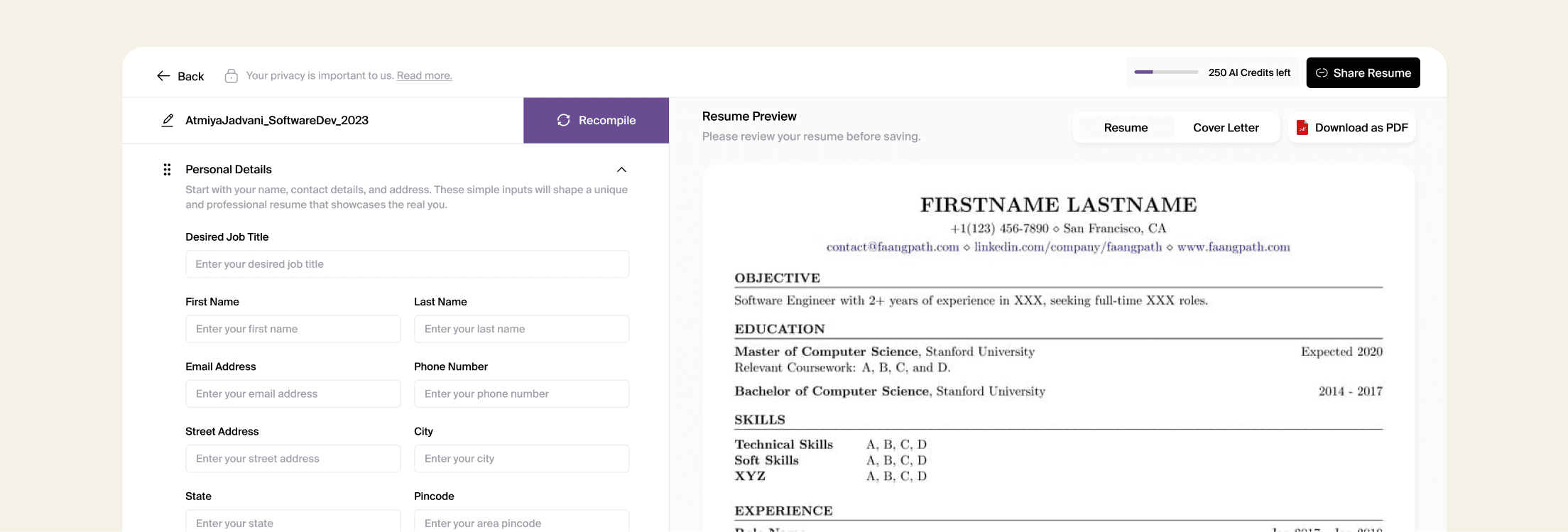Click 'Technical Skills' row in preview

click(x=830, y=445)
